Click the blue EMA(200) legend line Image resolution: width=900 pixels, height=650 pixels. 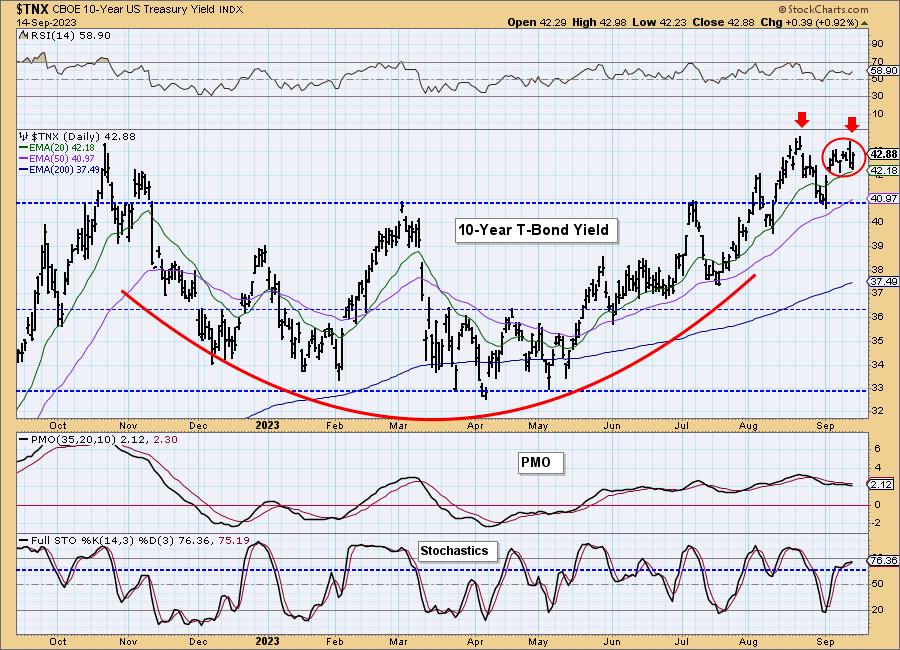24,169
